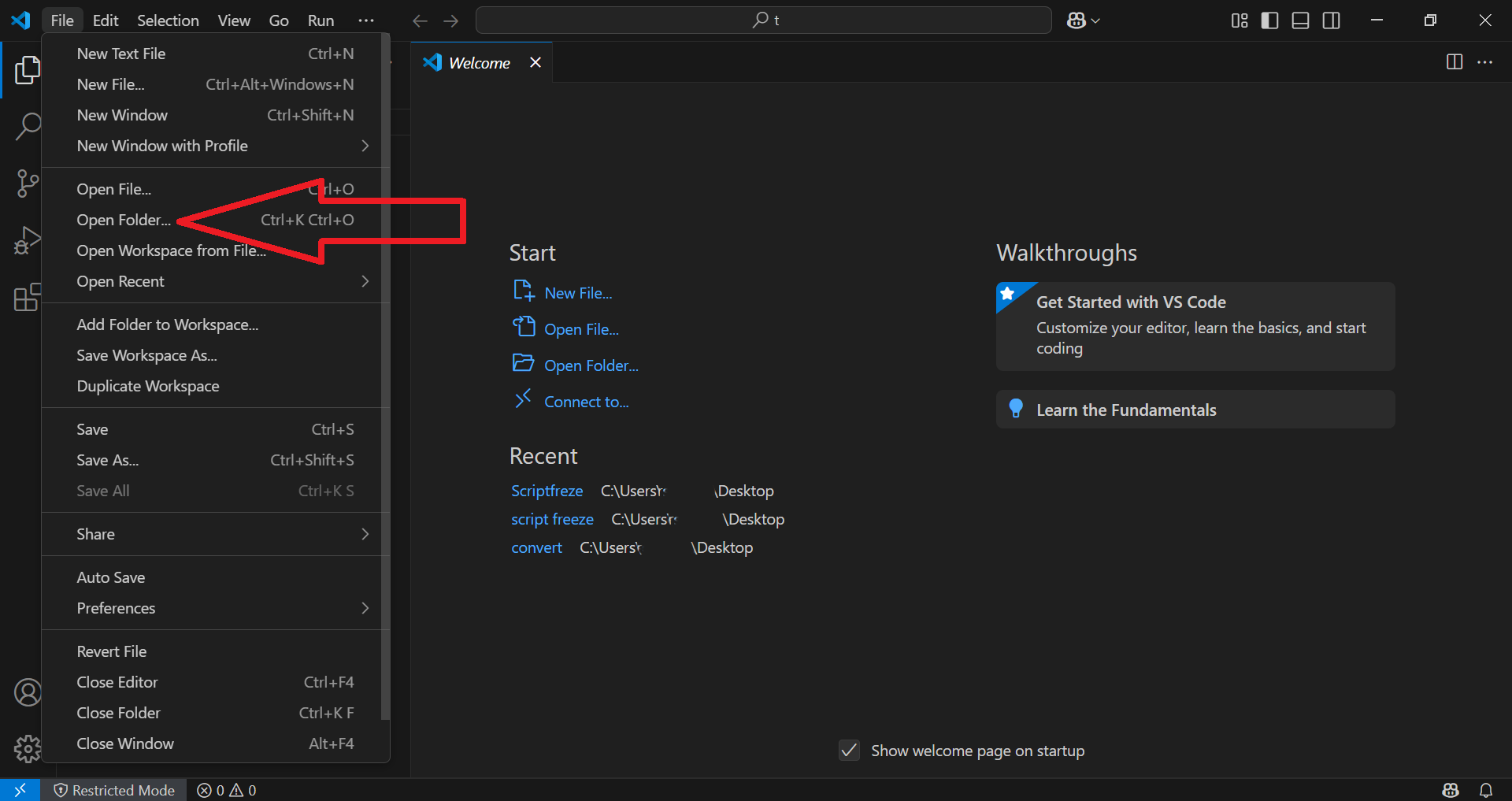Select Close Folder menu entry

click(x=215, y=713)
